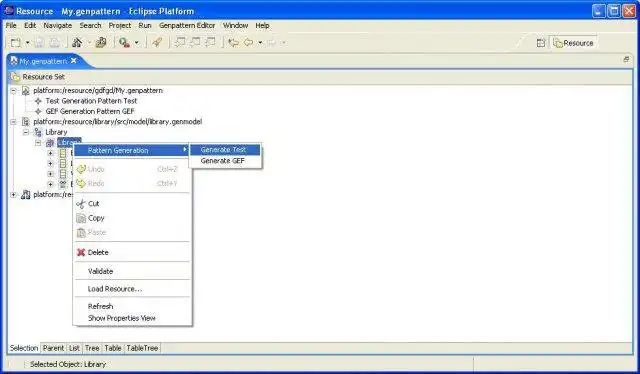Open the Navigate menu
Screen dimensions: 640x374
pyautogui.click(x=58, y=25)
